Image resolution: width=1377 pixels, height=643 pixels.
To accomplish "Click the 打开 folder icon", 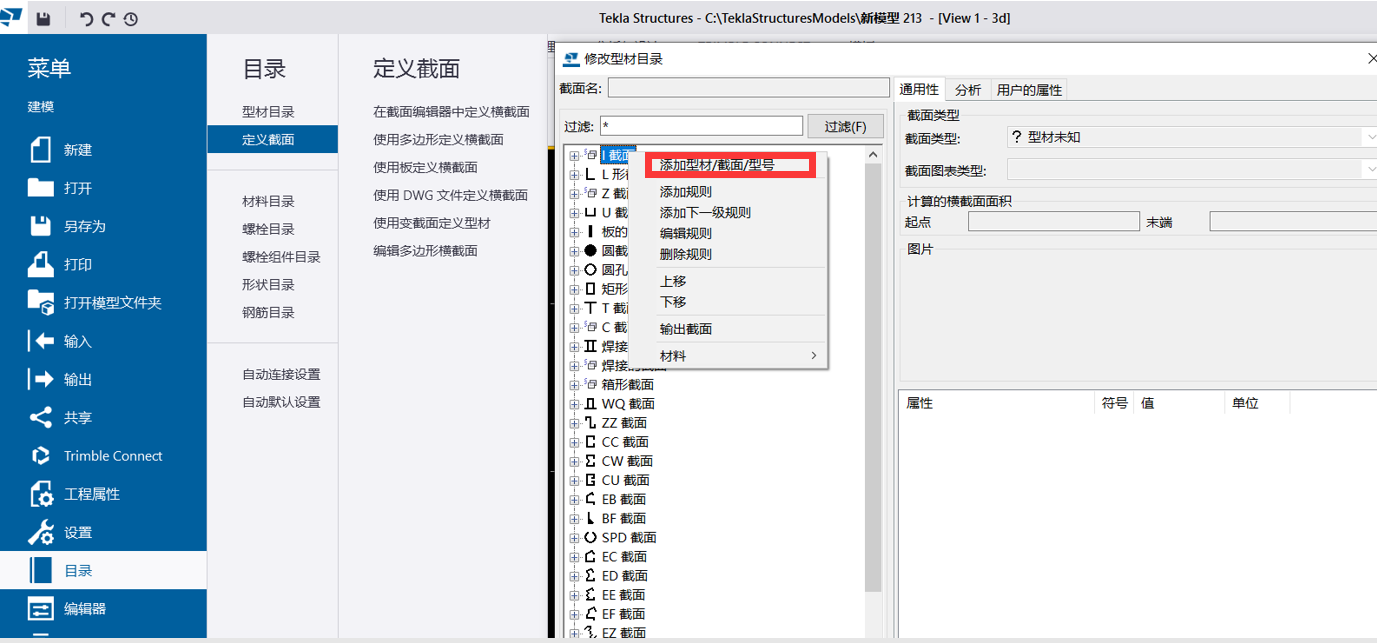I will pyautogui.click(x=41, y=187).
